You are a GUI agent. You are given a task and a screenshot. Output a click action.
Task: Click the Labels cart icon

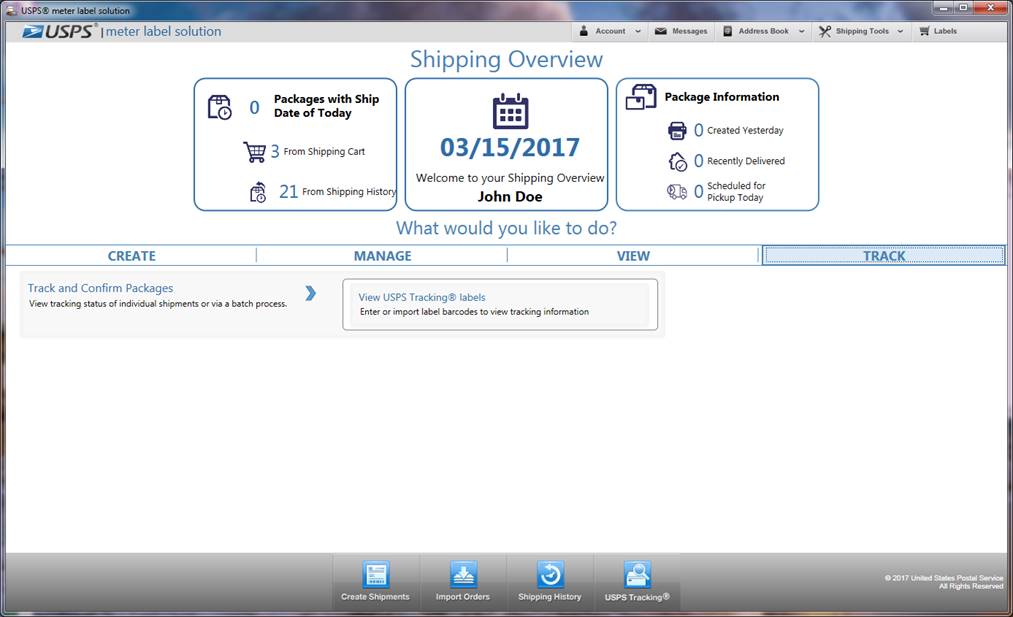point(924,31)
